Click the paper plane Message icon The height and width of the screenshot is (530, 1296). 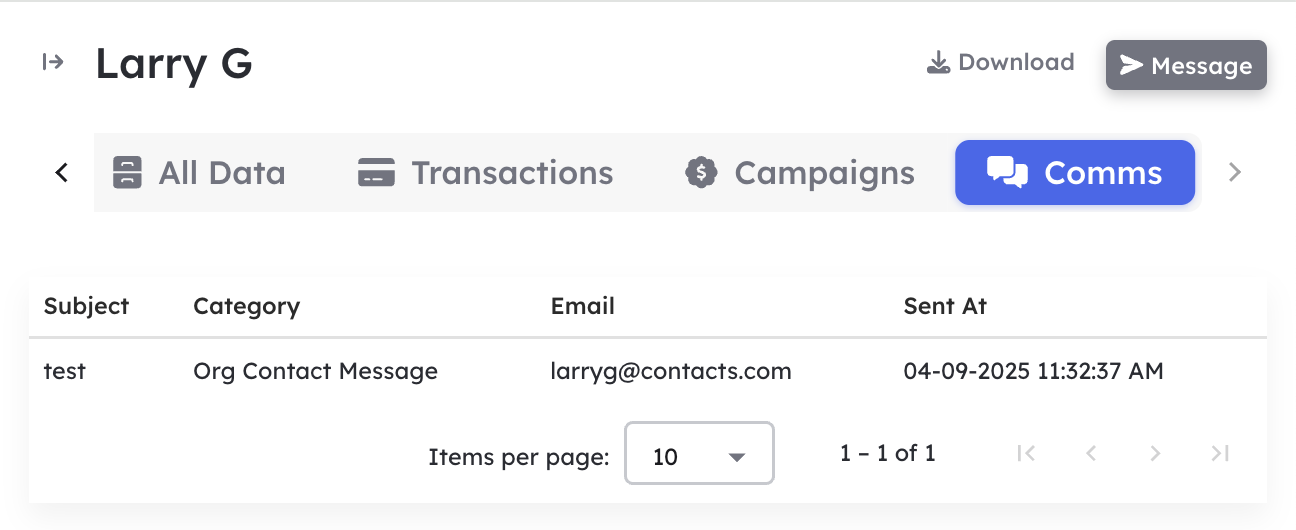(1131, 65)
